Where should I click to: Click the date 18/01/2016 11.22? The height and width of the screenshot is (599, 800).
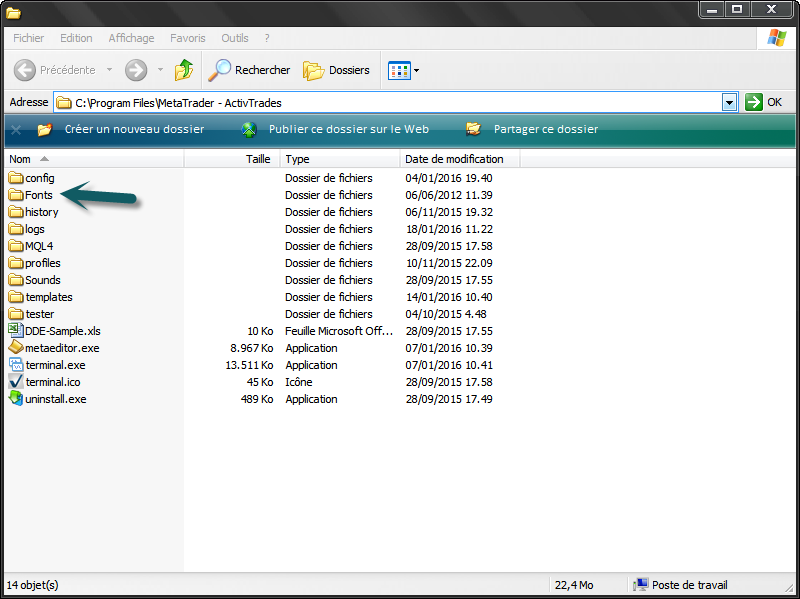[449, 229]
